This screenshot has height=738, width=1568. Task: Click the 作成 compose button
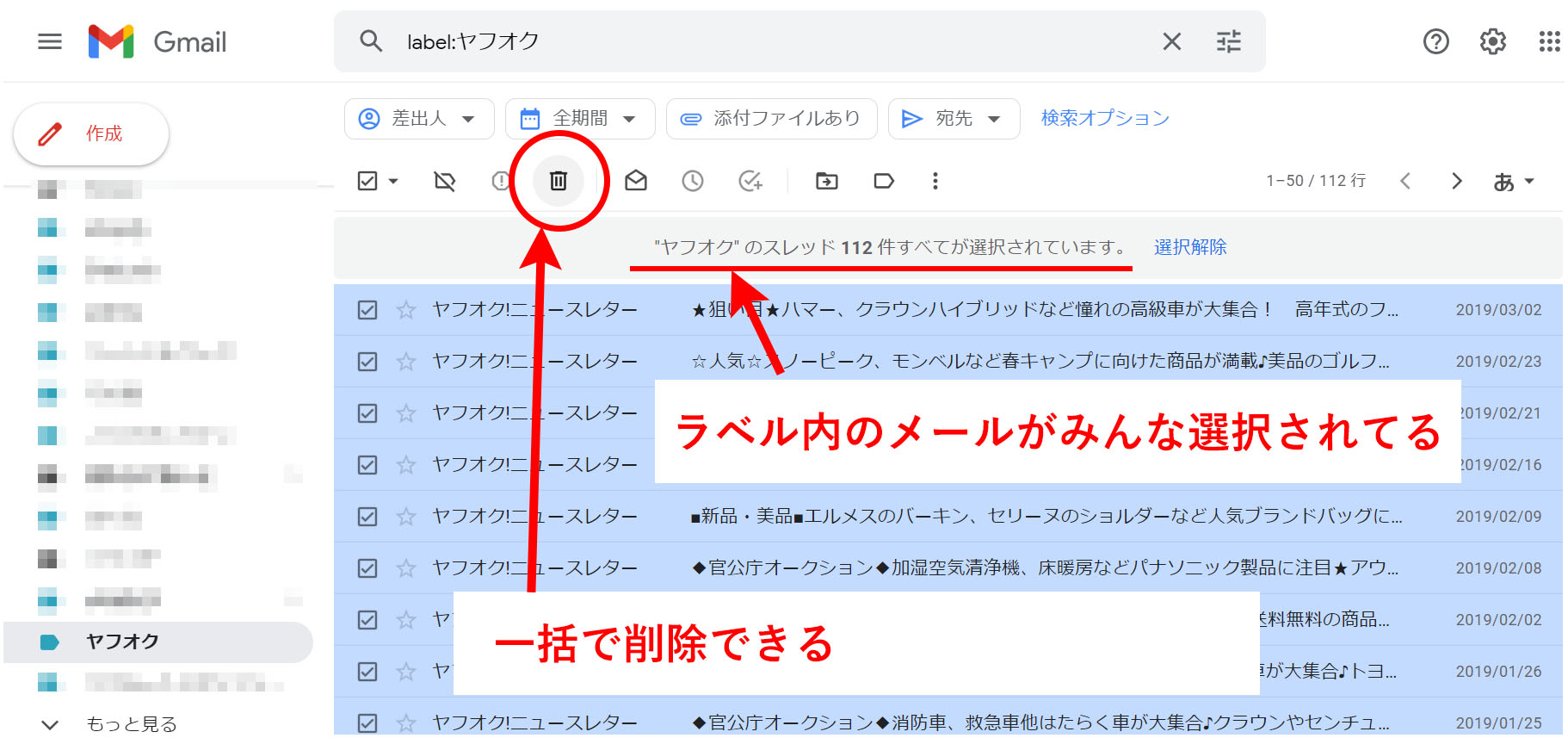click(x=91, y=133)
